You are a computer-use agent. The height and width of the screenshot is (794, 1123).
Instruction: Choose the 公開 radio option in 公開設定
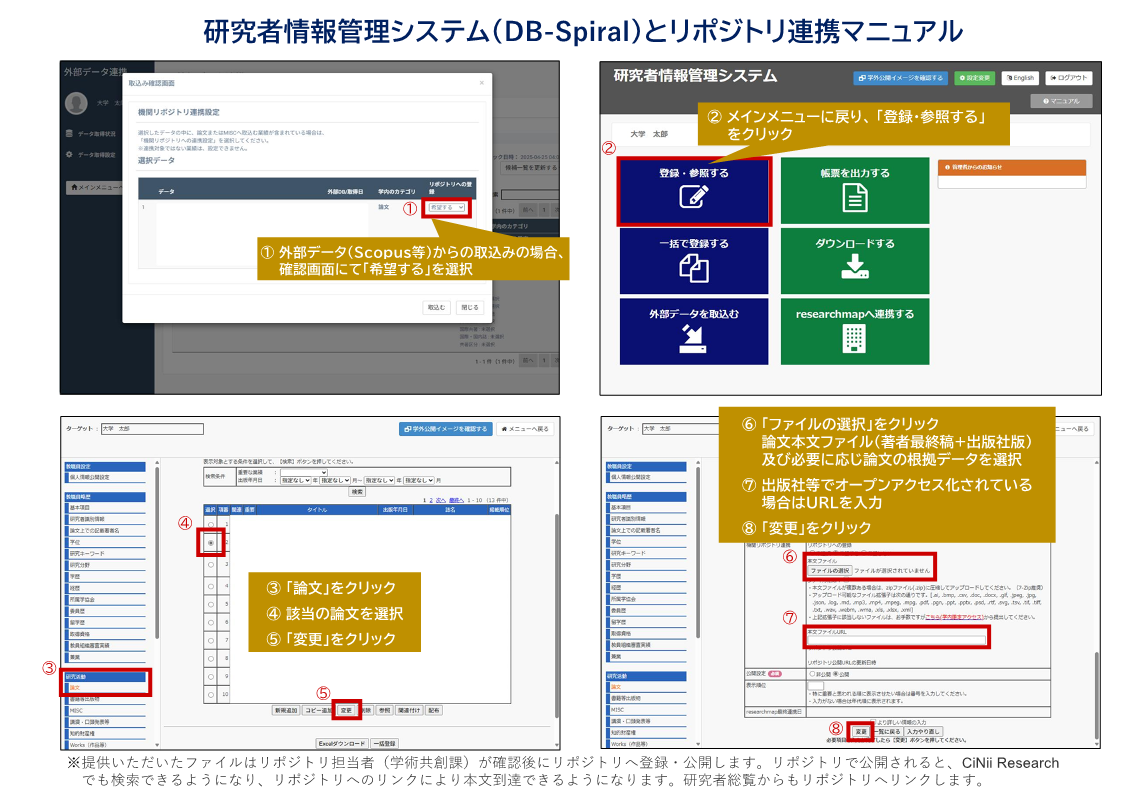pos(836,674)
